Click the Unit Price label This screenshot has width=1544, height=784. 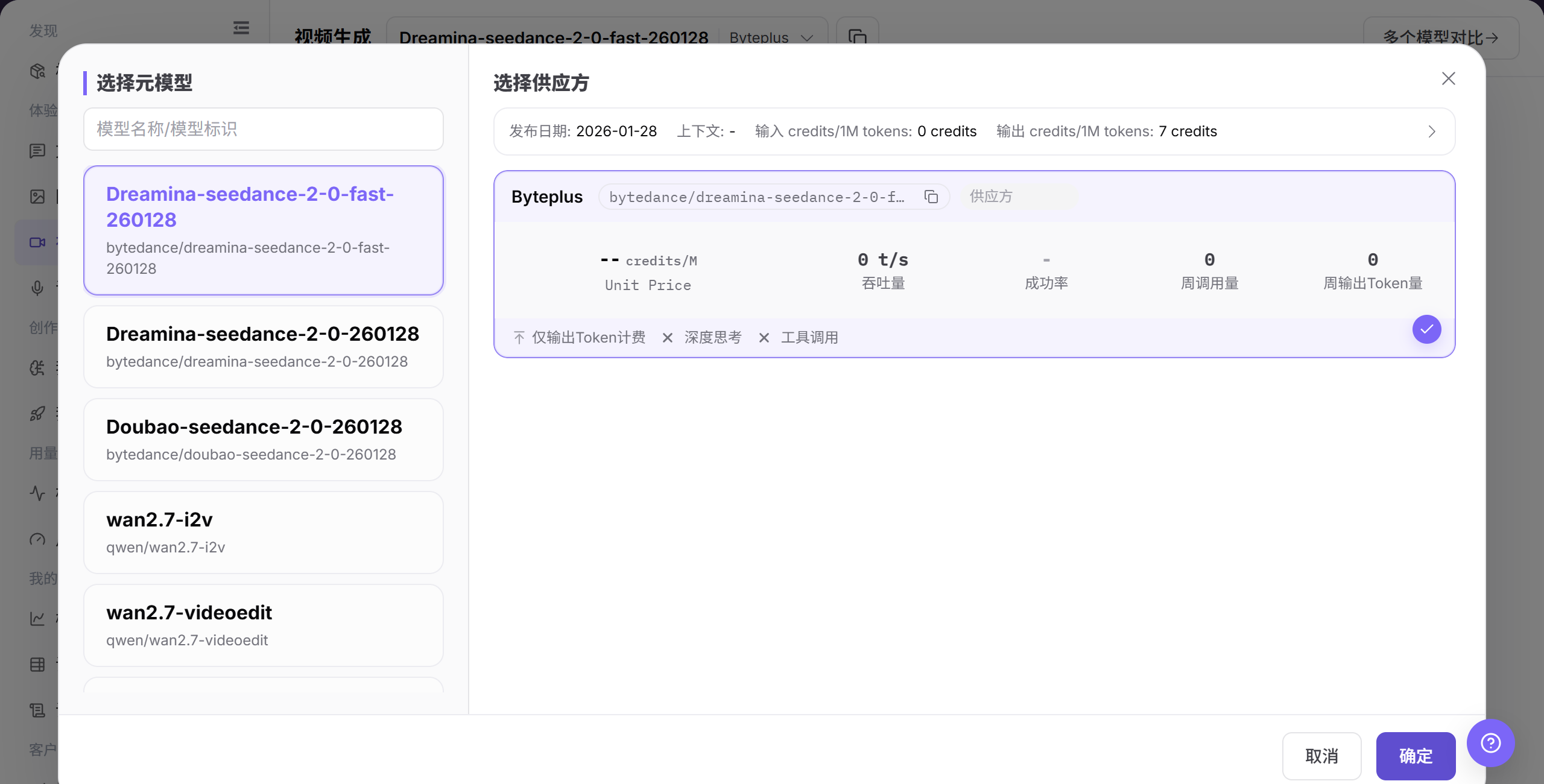coord(648,285)
